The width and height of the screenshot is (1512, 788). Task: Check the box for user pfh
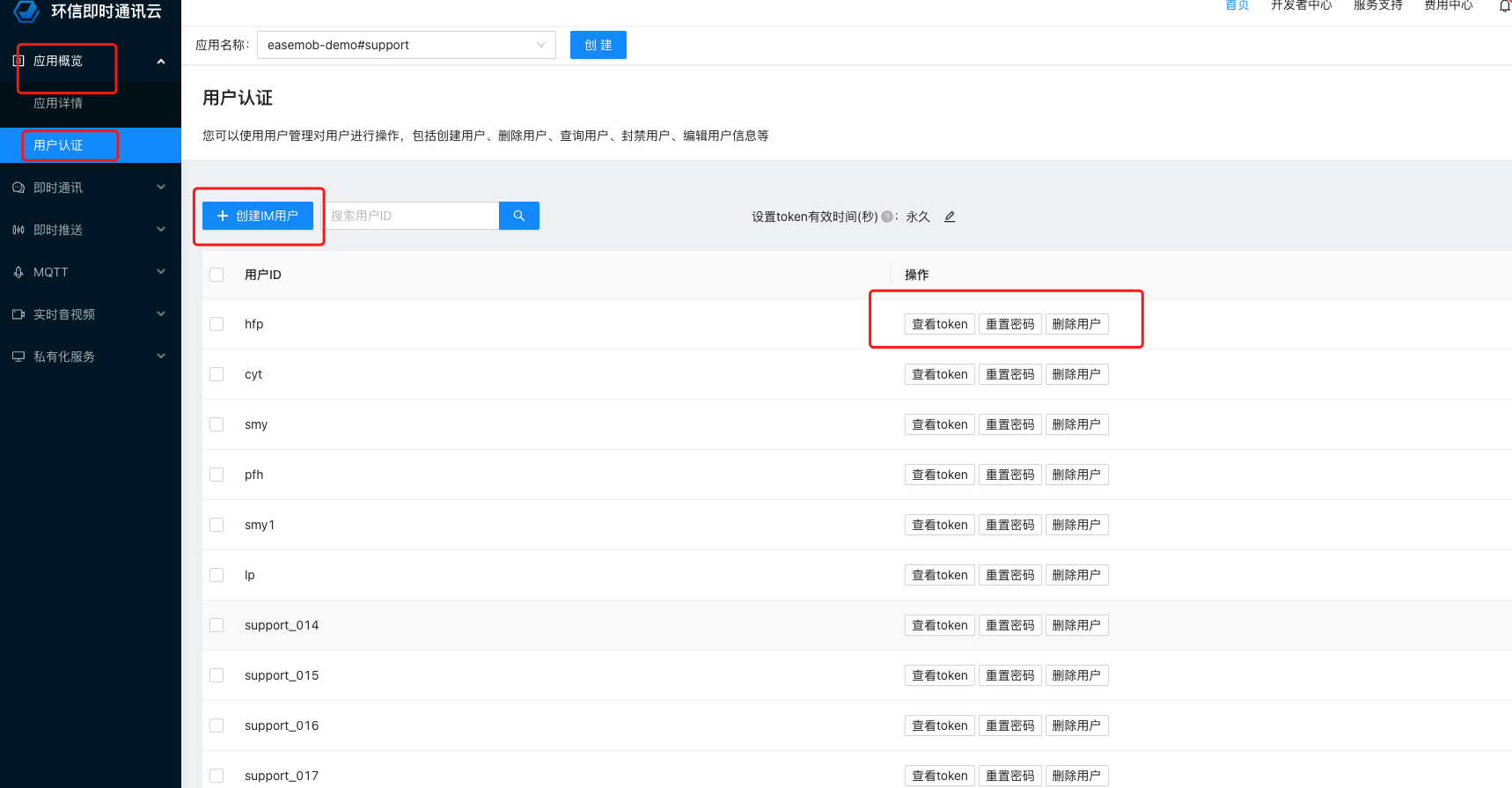coord(217,475)
